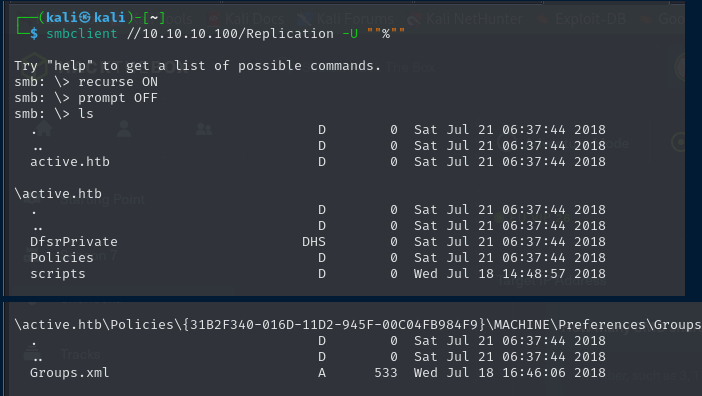Open the Exploit-DB bookmark
The height and width of the screenshot is (396, 702).
pos(591,19)
